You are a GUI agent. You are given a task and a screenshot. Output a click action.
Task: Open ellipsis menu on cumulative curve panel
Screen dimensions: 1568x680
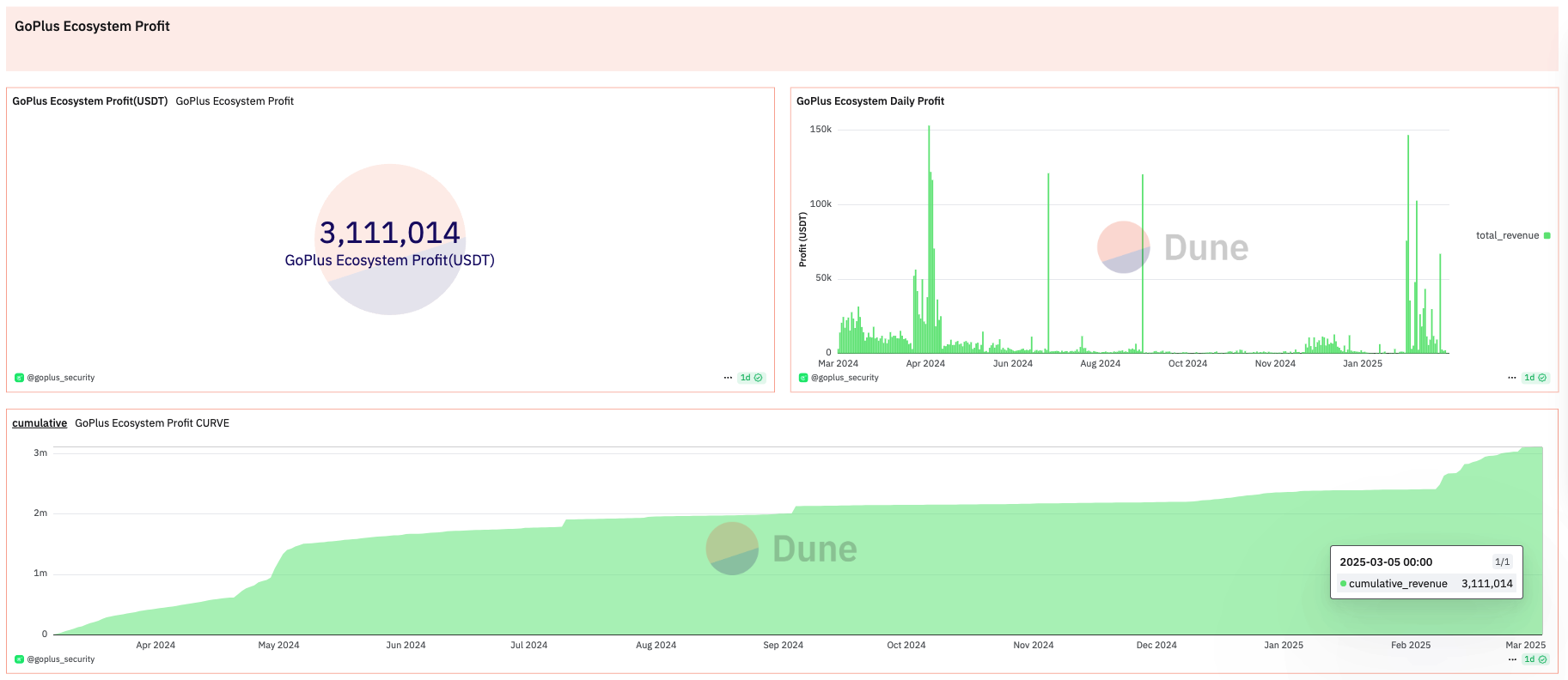coord(1512,659)
